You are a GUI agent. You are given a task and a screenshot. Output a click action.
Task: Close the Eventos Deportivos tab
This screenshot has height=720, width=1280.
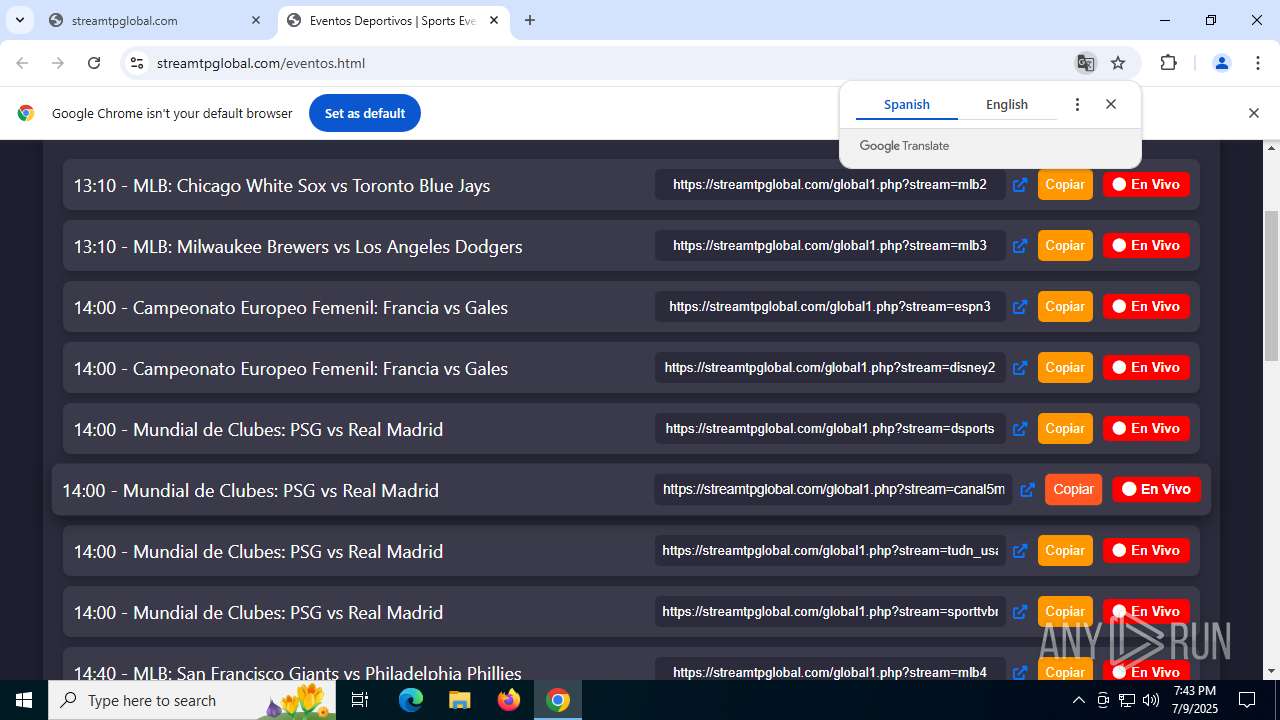pos(494,20)
